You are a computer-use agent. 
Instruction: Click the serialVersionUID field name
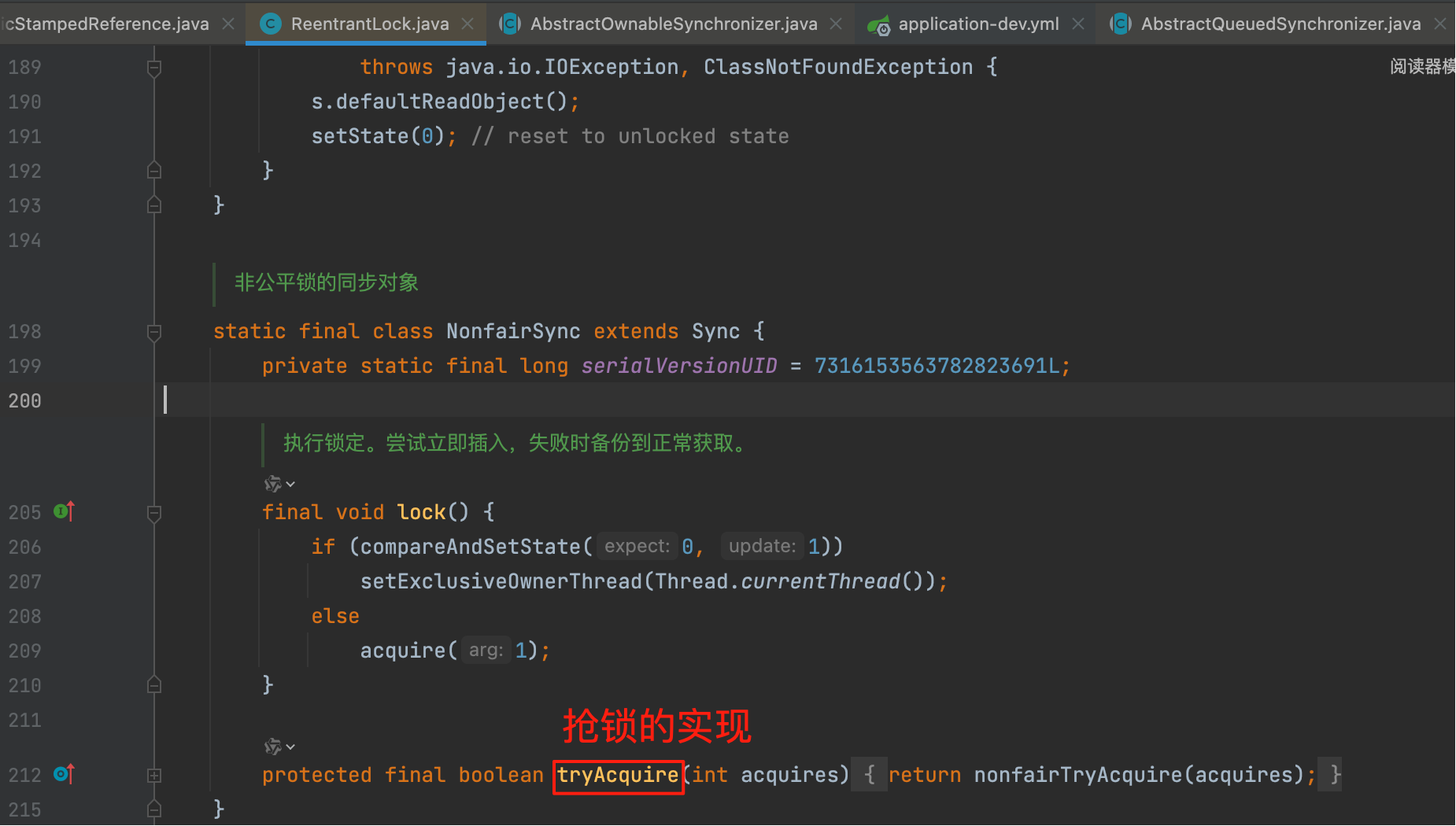click(679, 366)
